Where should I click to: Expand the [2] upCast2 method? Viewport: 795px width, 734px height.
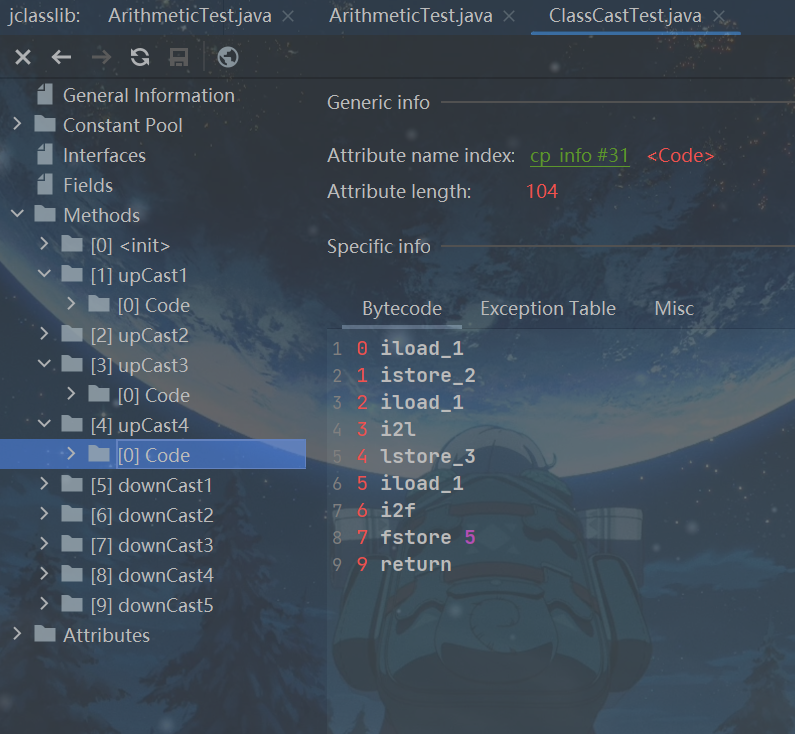tap(44, 335)
